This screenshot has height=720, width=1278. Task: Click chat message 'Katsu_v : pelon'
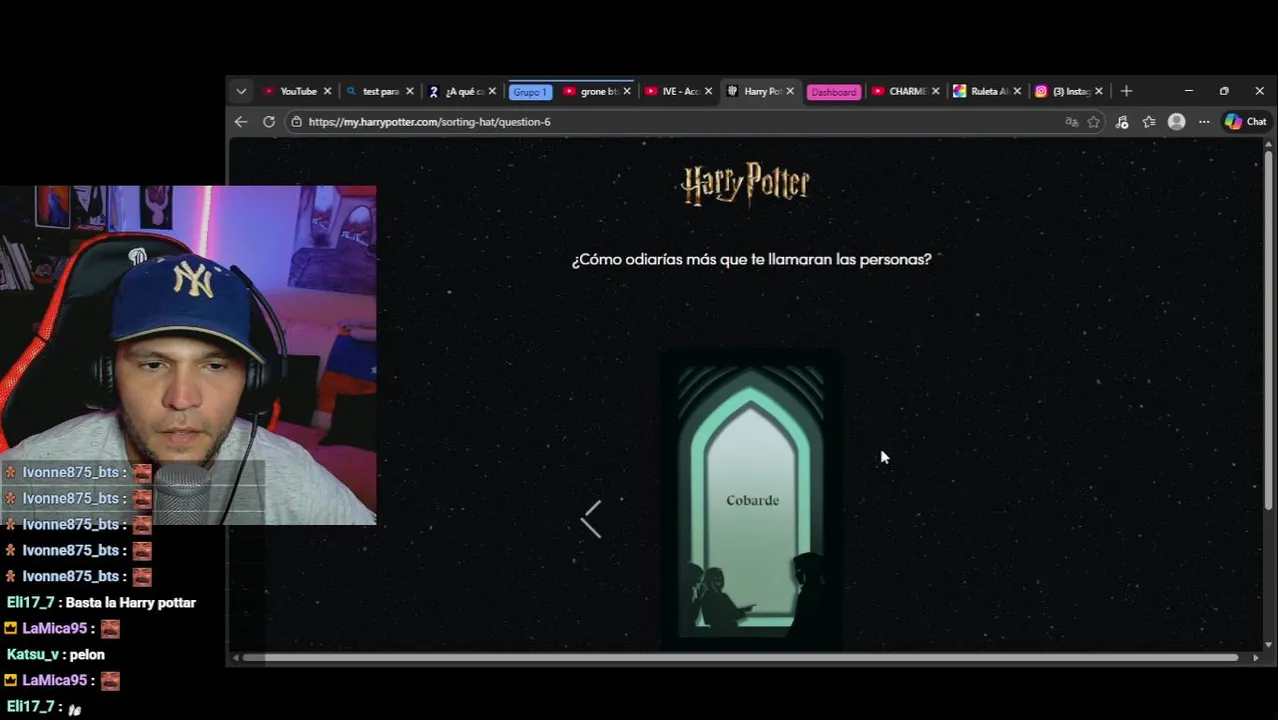tap(56, 654)
